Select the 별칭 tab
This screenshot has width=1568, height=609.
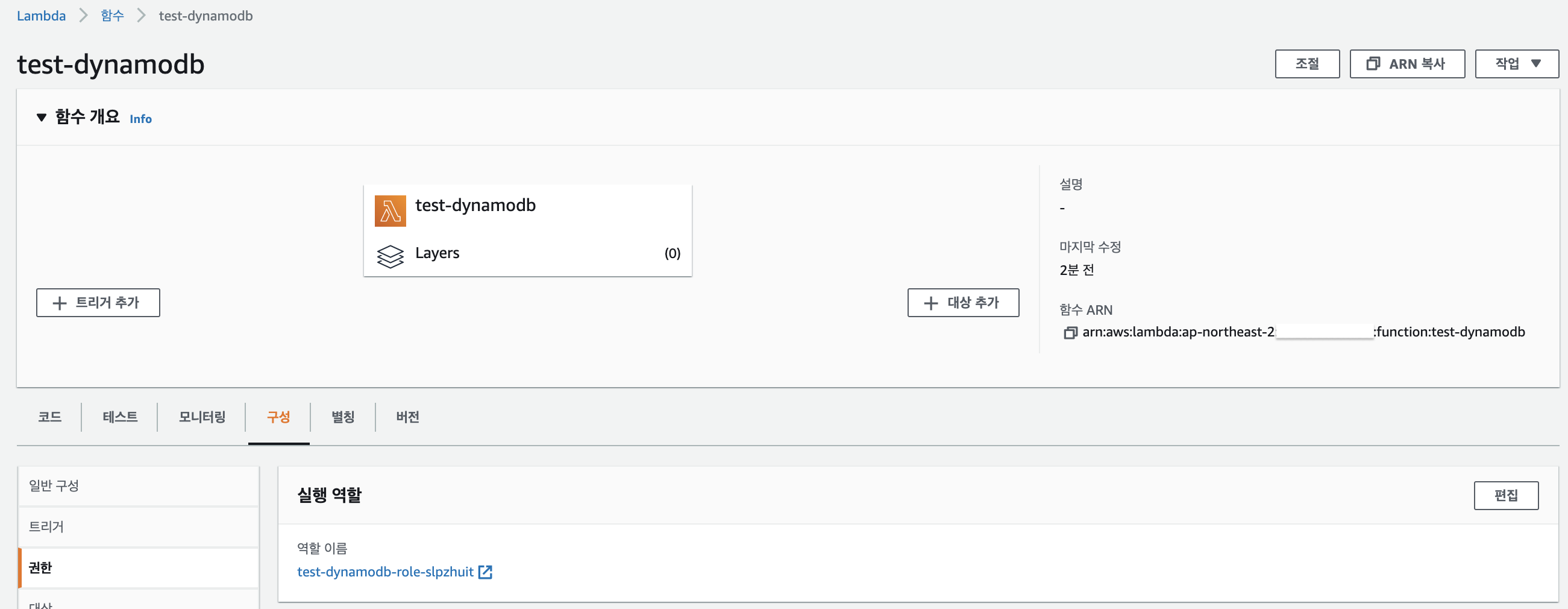(x=343, y=417)
